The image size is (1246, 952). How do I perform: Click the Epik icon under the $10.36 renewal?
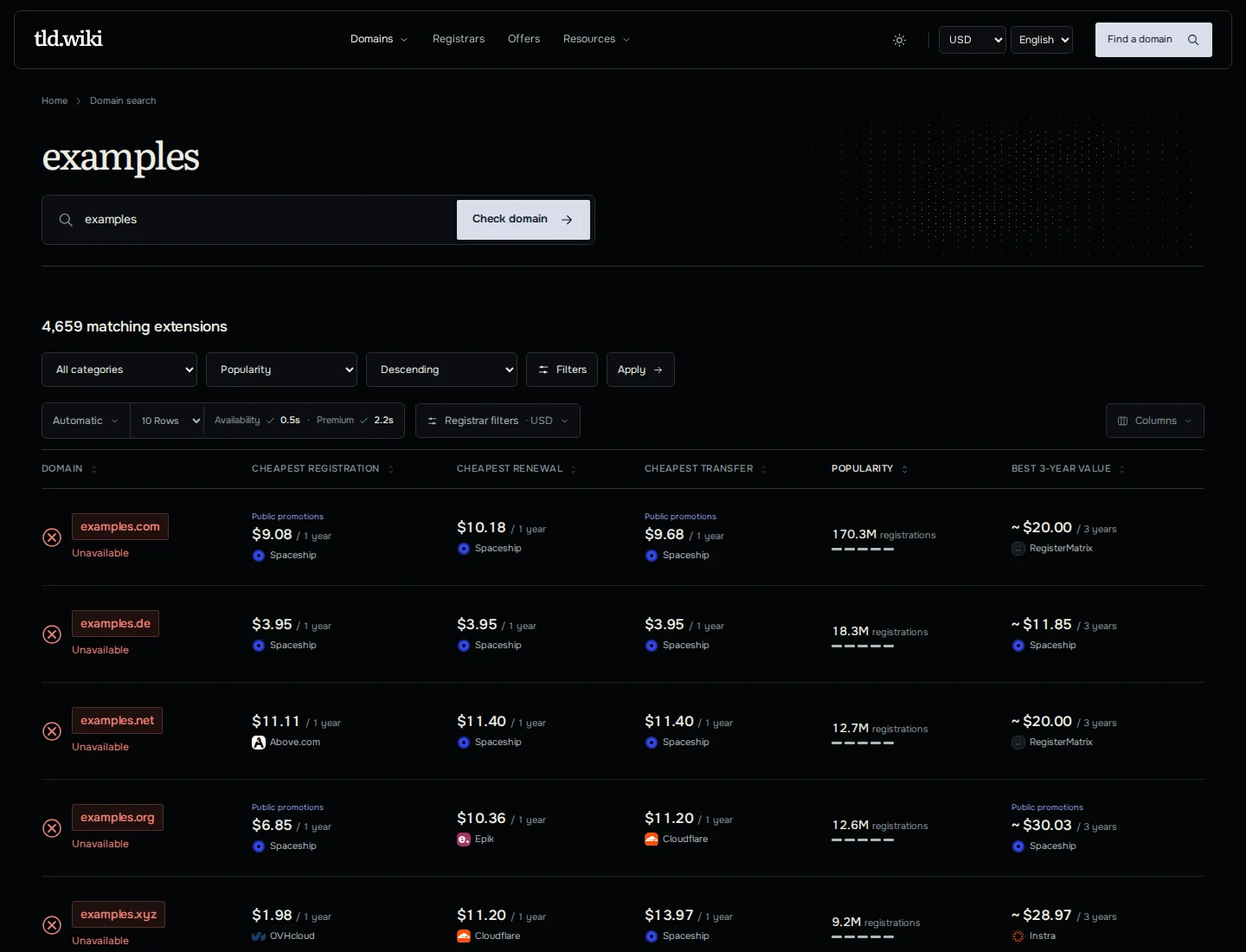point(464,839)
